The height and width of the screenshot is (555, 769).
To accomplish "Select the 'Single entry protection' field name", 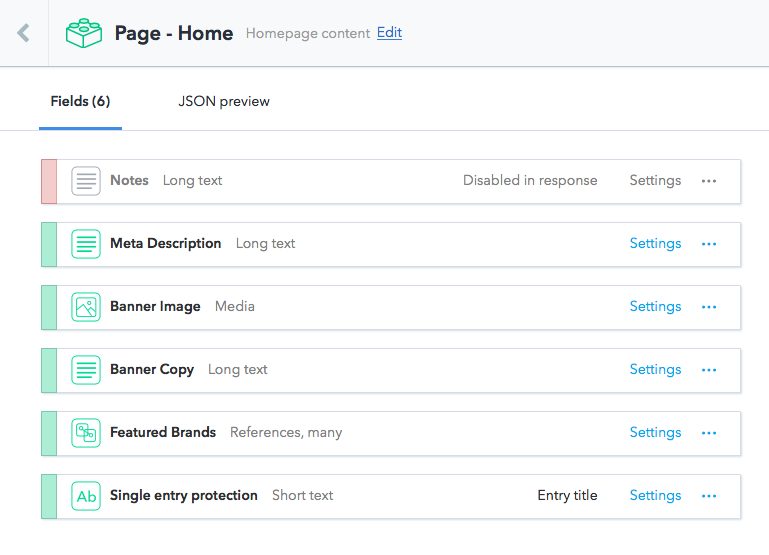I will pos(184,495).
